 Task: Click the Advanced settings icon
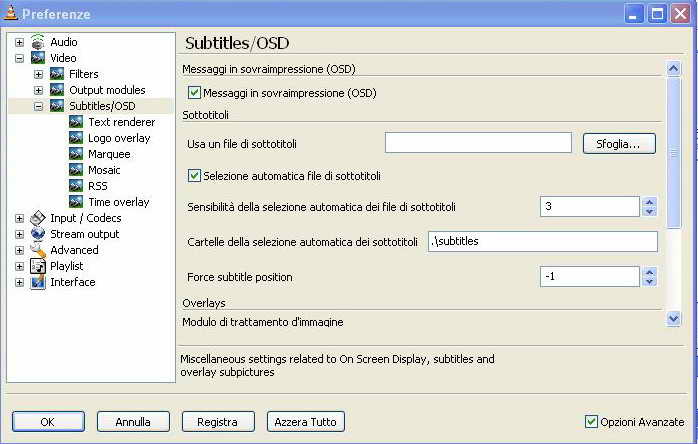pyautogui.click(x=38, y=250)
